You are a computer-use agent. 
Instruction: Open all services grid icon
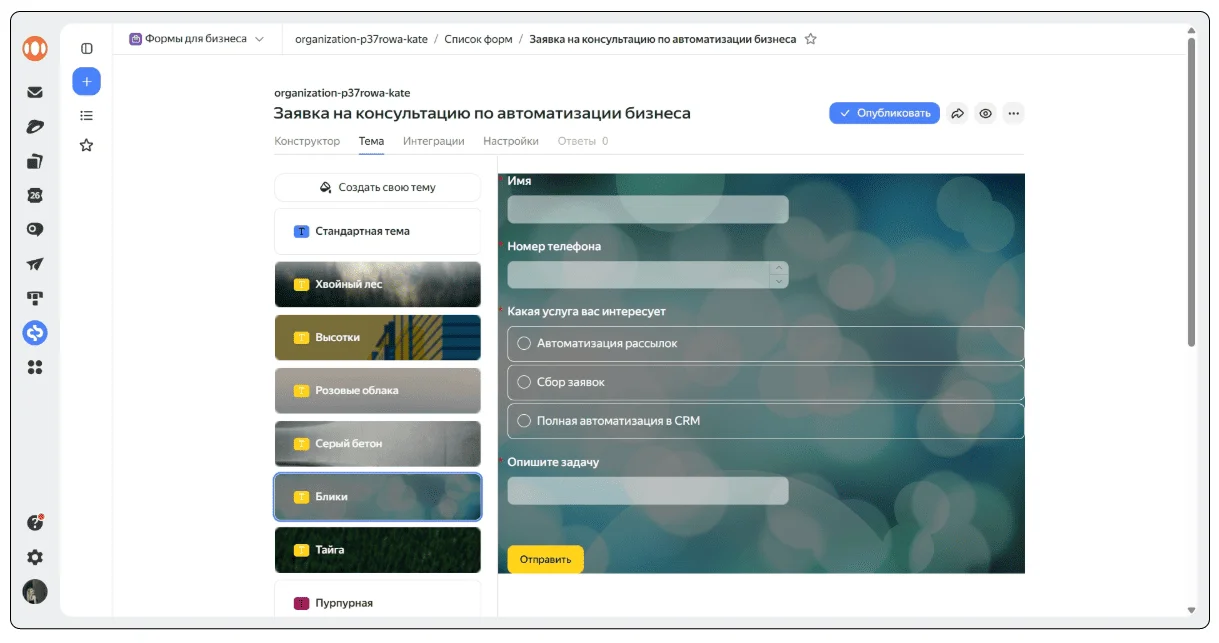point(35,367)
